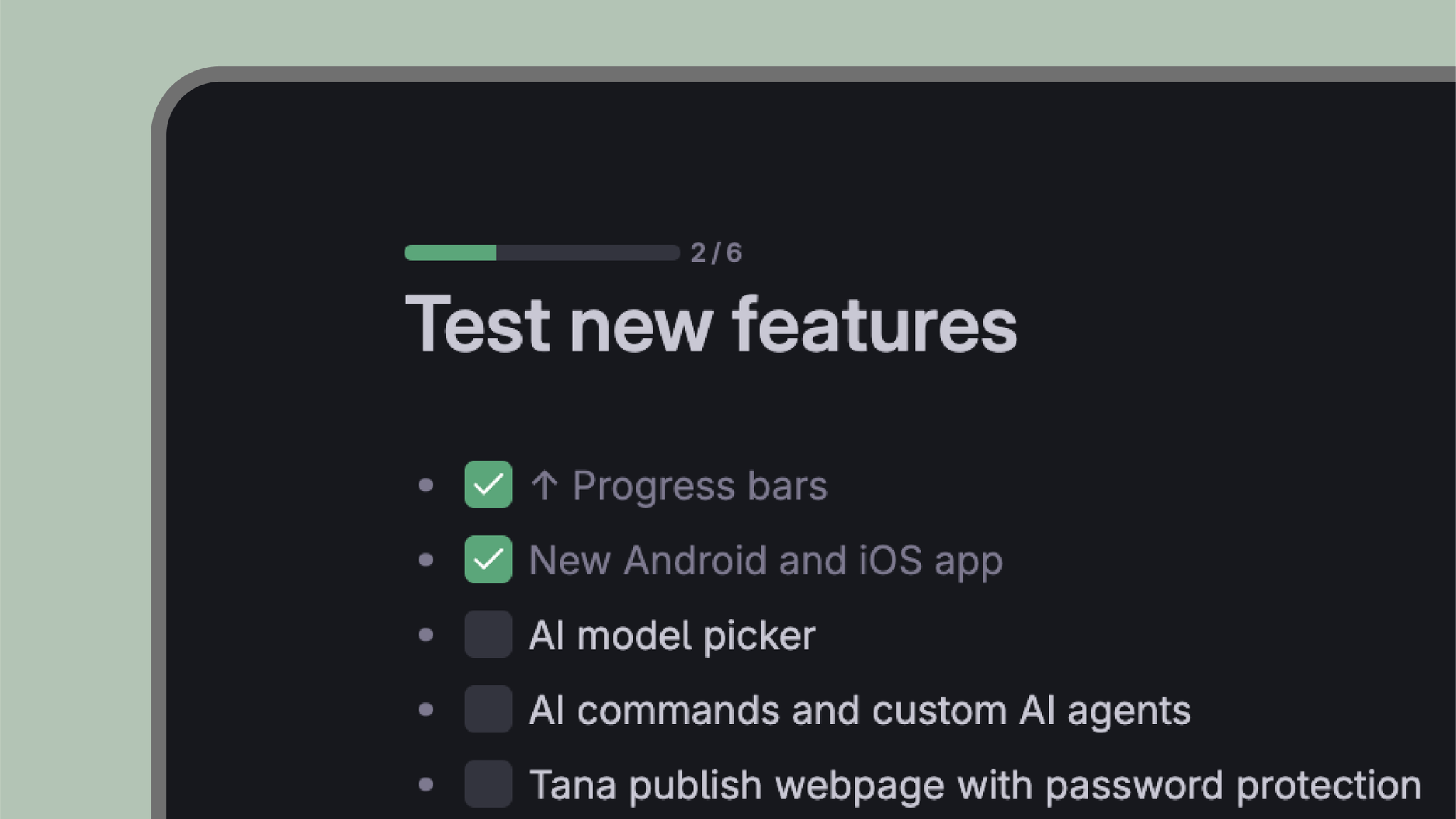Click the green progress bar

tap(451, 252)
